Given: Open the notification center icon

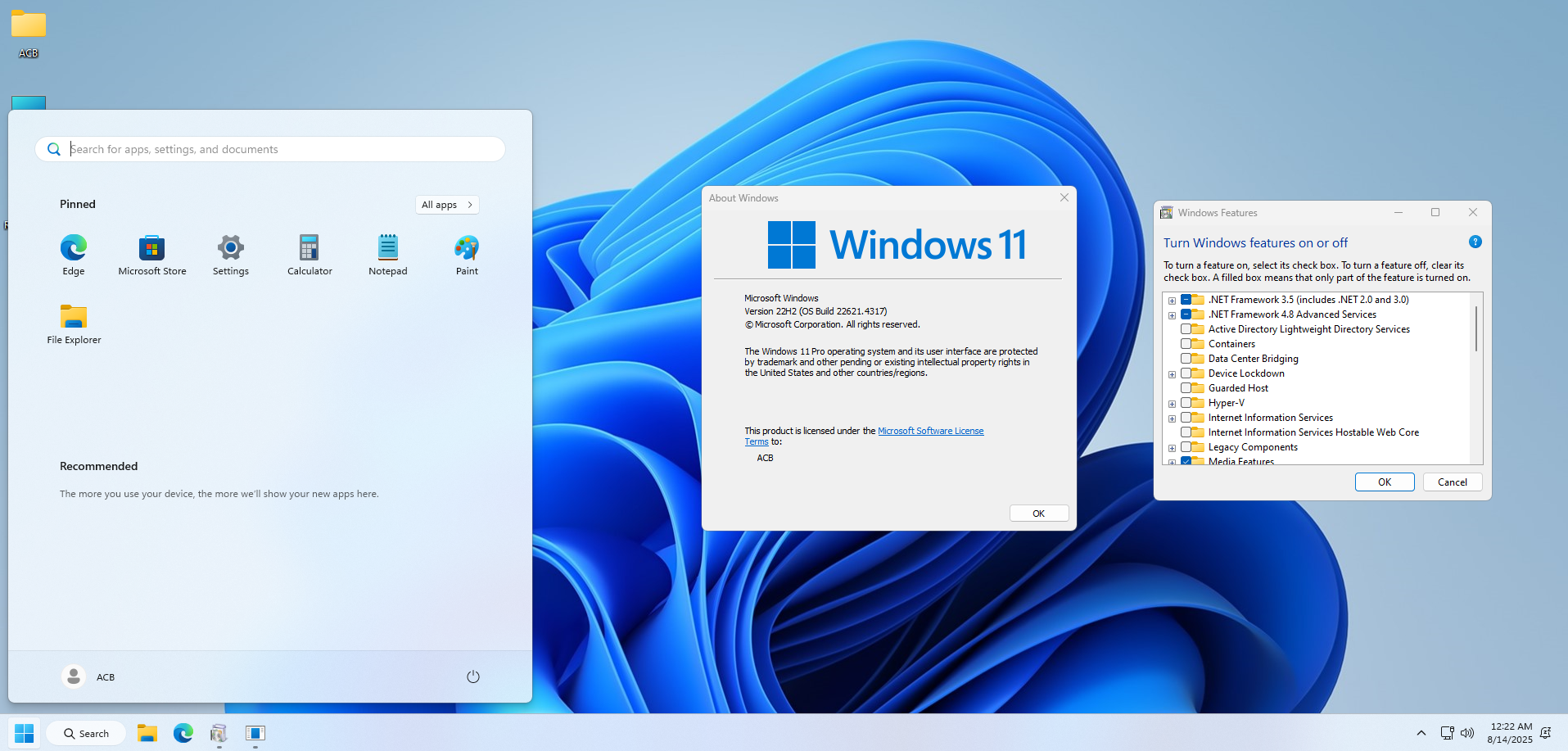Looking at the screenshot, I should pyautogui.click(x=1546, y=733).
